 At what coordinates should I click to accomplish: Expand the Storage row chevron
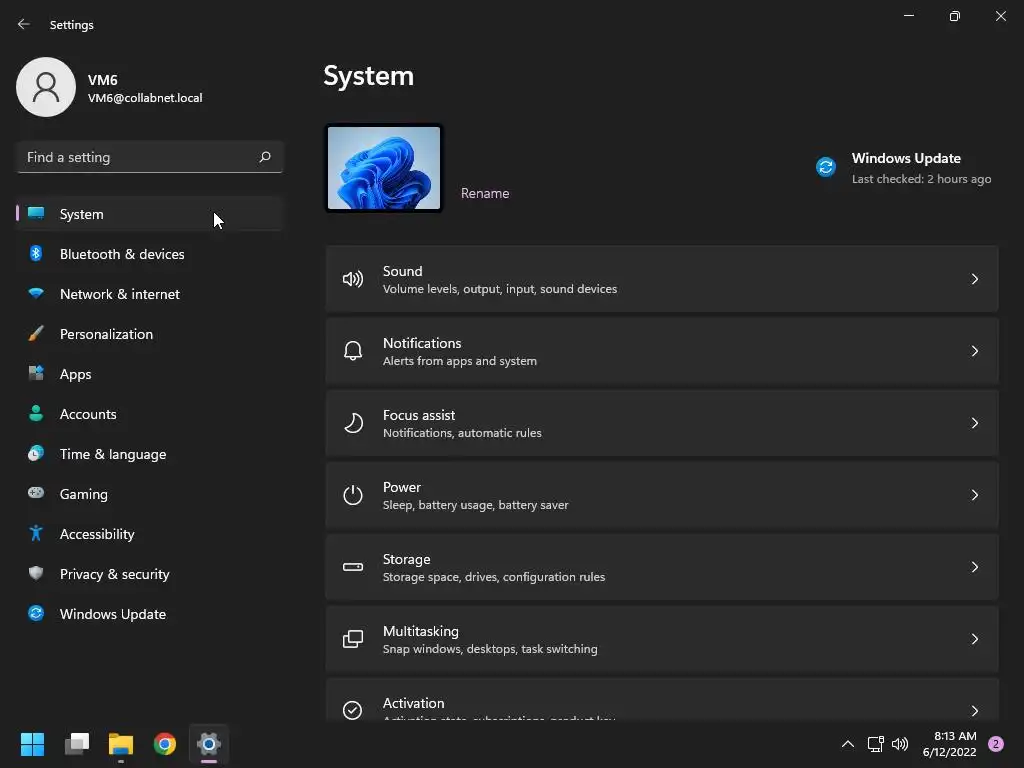click(x=974, y=567)
